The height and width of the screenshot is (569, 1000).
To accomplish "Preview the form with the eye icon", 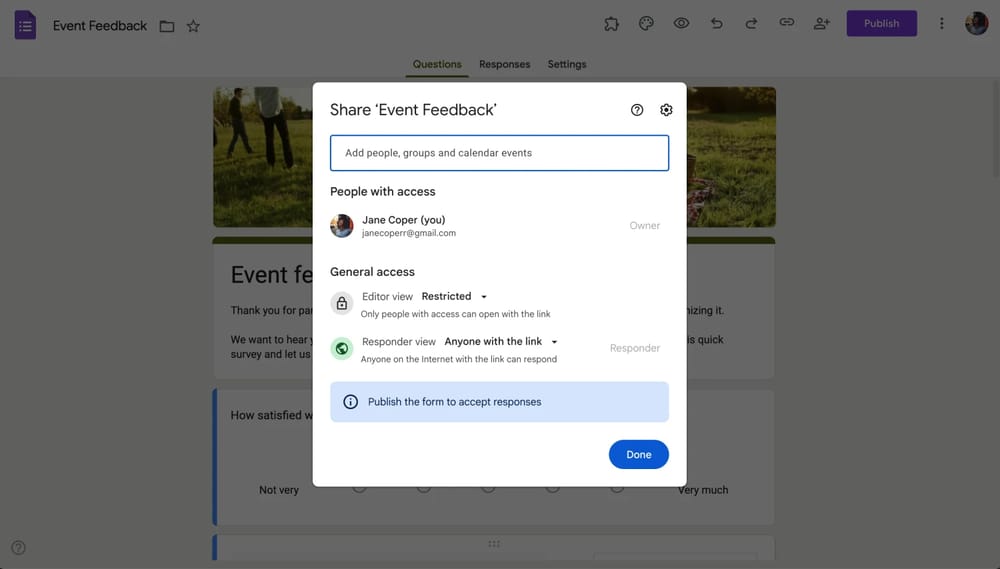I will pyautogui.click(x=681, y=24).
